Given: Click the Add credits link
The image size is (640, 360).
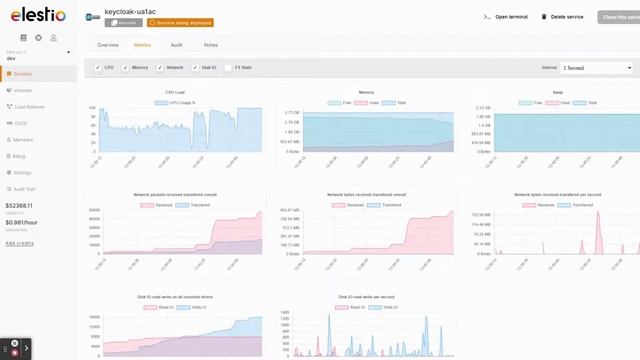Looking at the screenshot, I should 20,244.
